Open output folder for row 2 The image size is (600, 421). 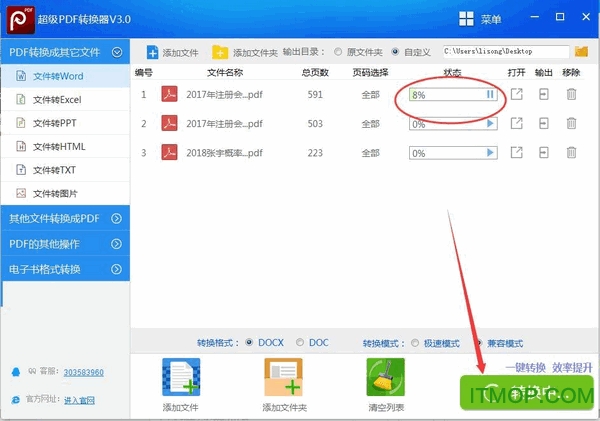[544, 123]
